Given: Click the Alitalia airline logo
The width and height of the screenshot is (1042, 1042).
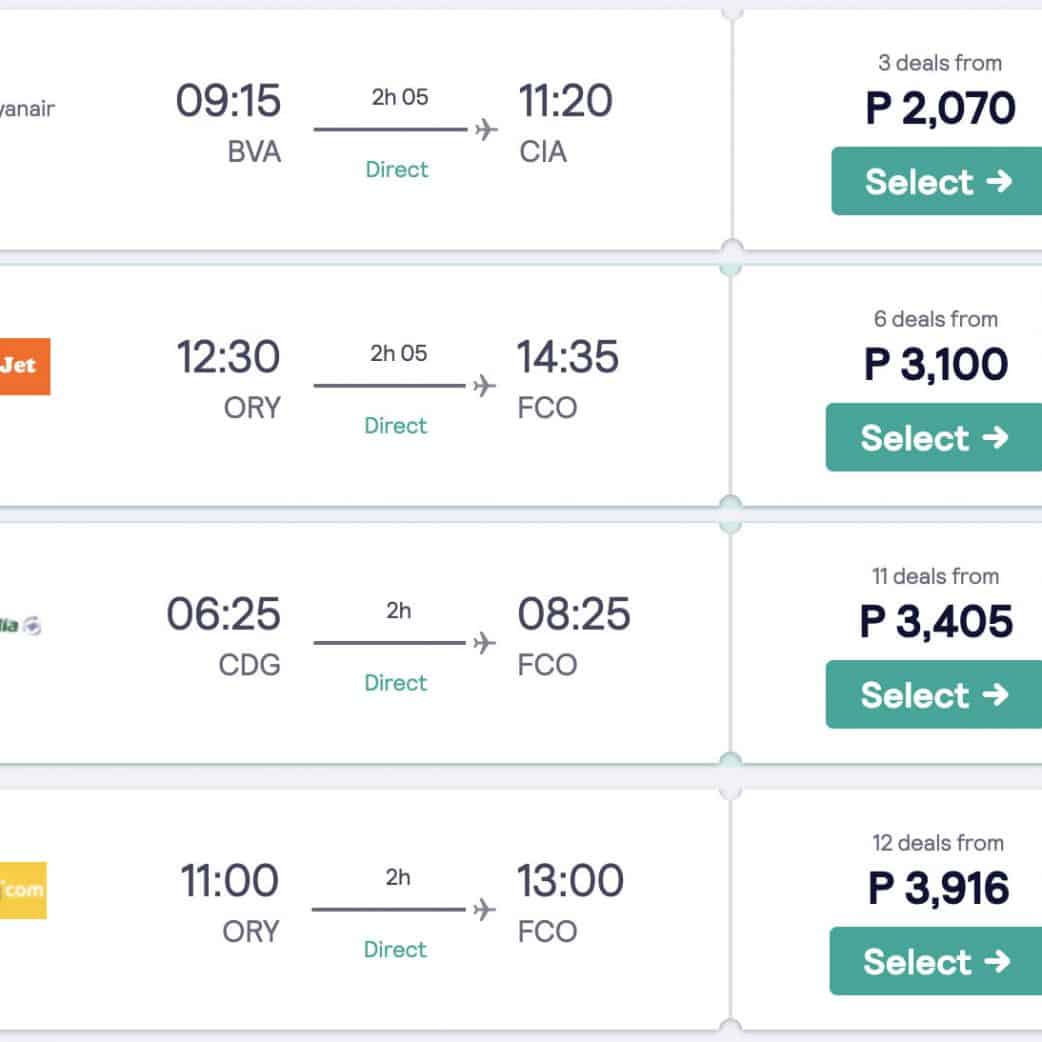Looking at the screenshot, I should click(22, 626).
